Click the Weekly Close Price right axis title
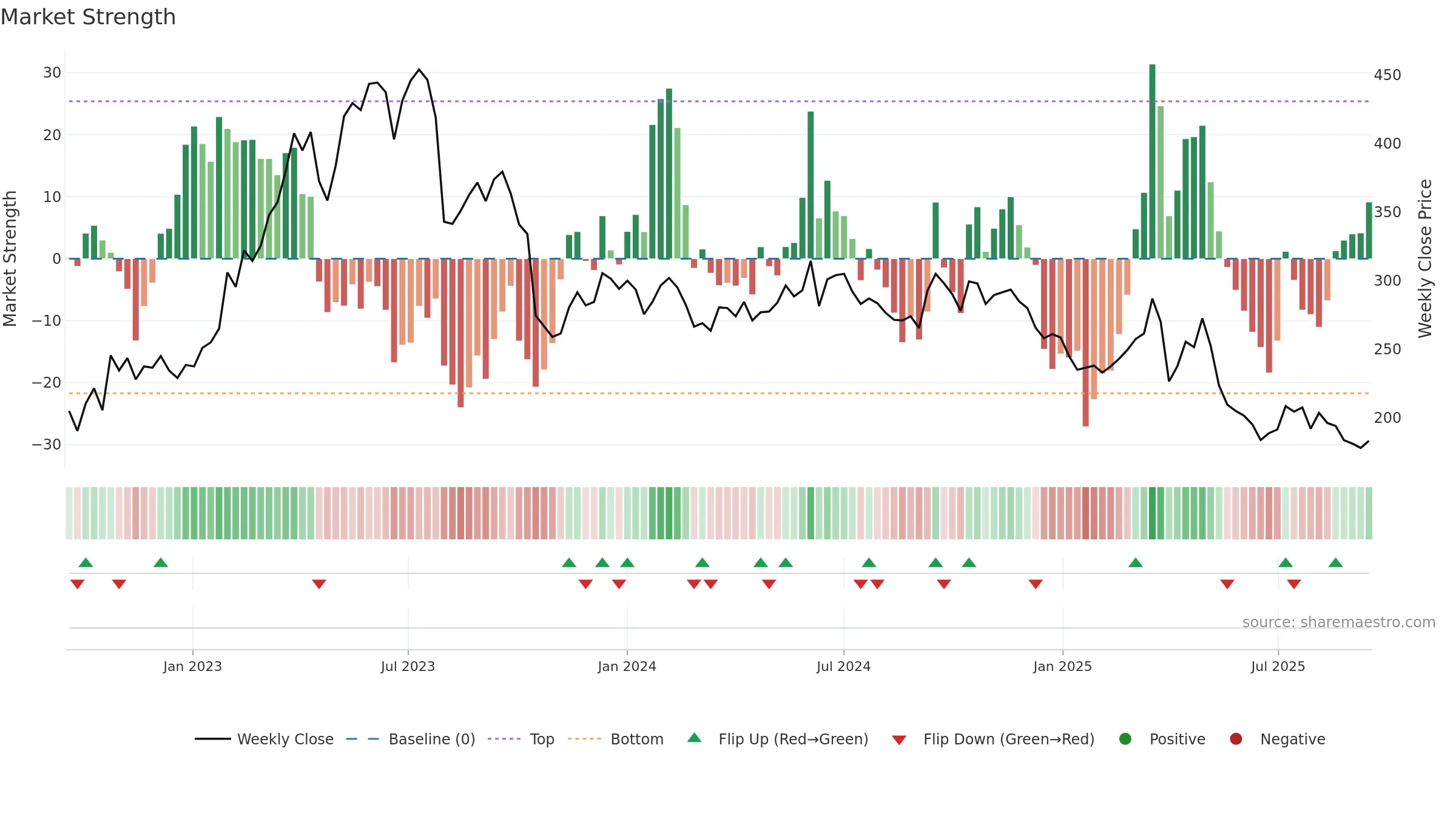This screenshot has width=1456, height=819. pos(1425,258)
